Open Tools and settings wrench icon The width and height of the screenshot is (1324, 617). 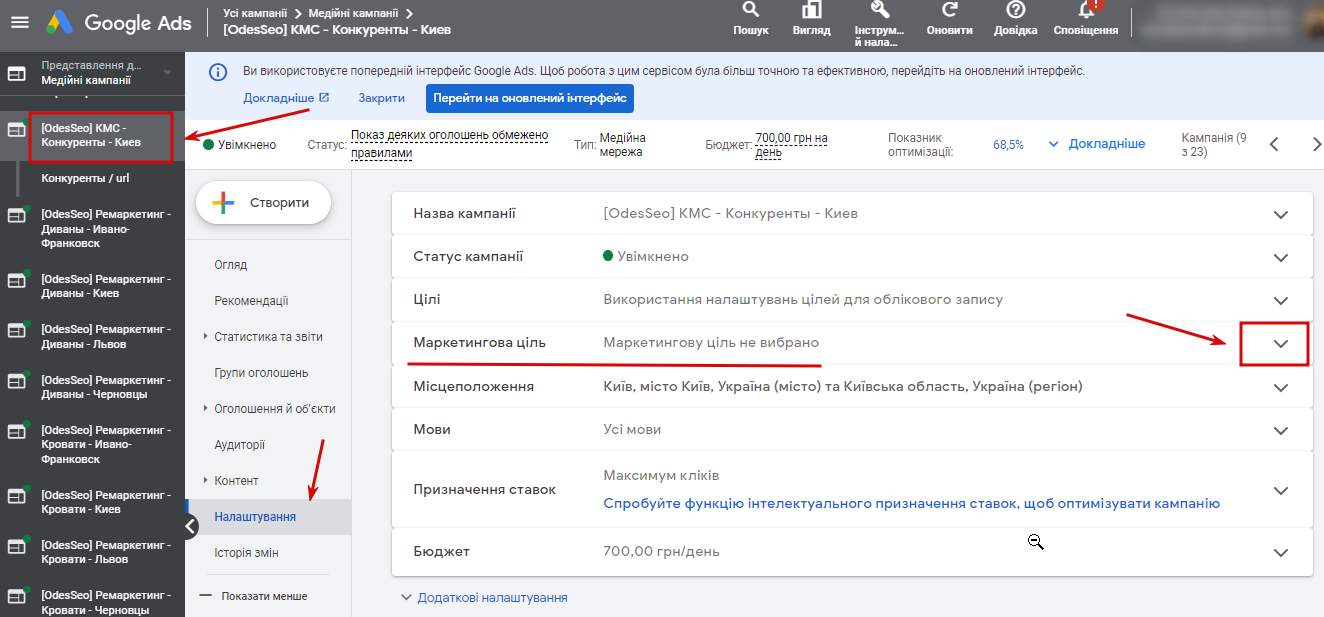[880, 10]
